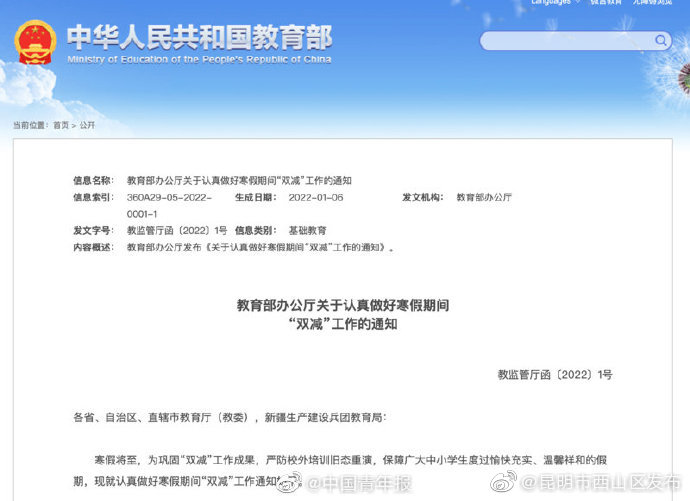
Task: Click the paragraph beginning 寒假将至
Action: [340, 471]
